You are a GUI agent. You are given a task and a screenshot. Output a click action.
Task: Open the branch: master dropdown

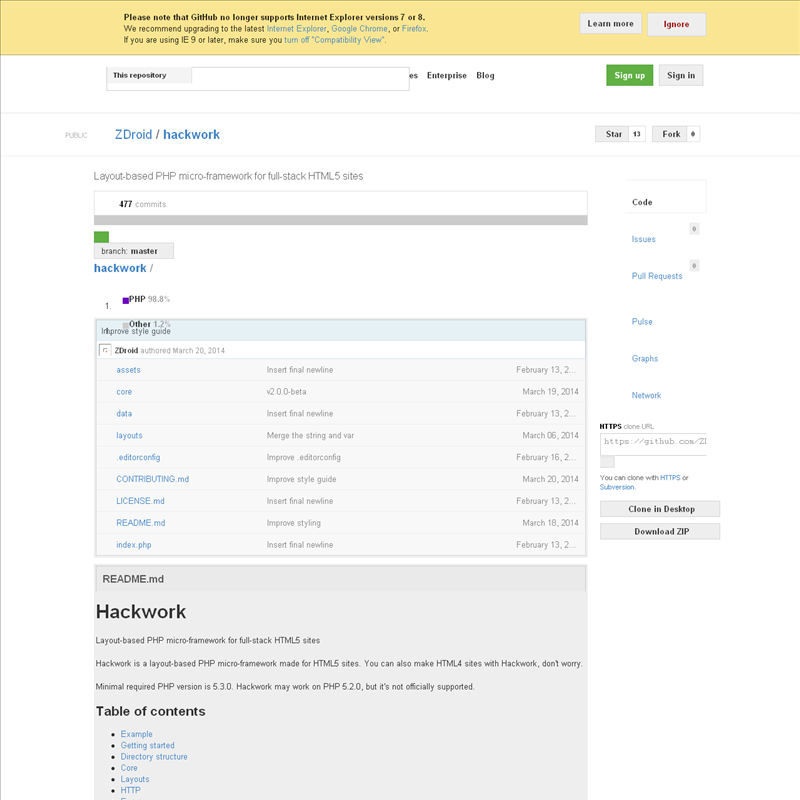pyautogui.click(x=134, y=251)
